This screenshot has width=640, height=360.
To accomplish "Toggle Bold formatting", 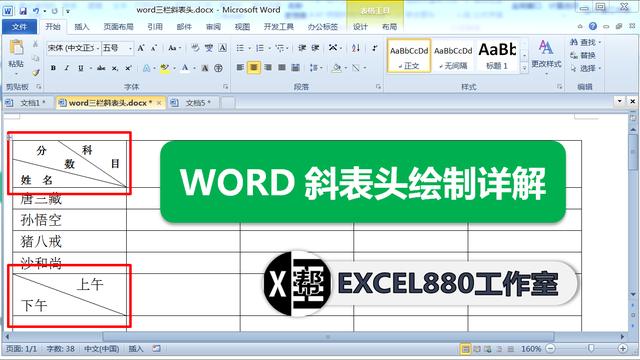I will [53, 68].
